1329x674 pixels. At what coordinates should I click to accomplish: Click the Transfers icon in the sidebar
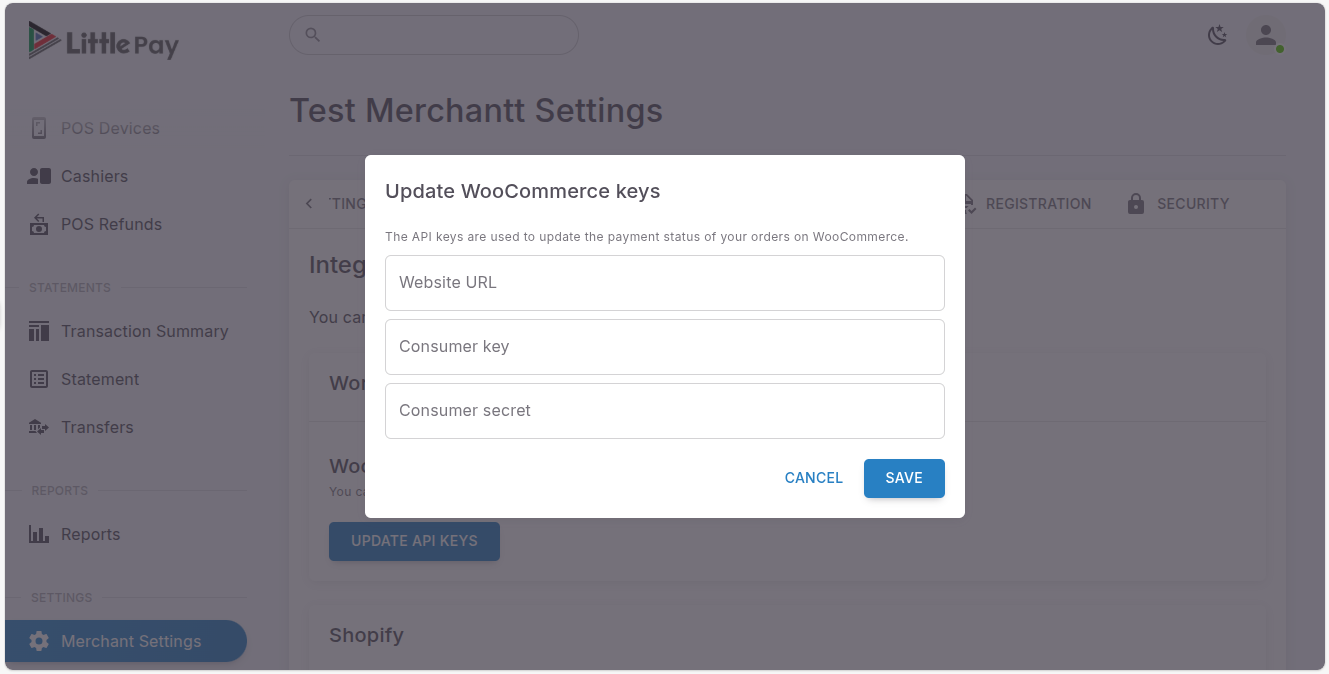tap(38, 427)
